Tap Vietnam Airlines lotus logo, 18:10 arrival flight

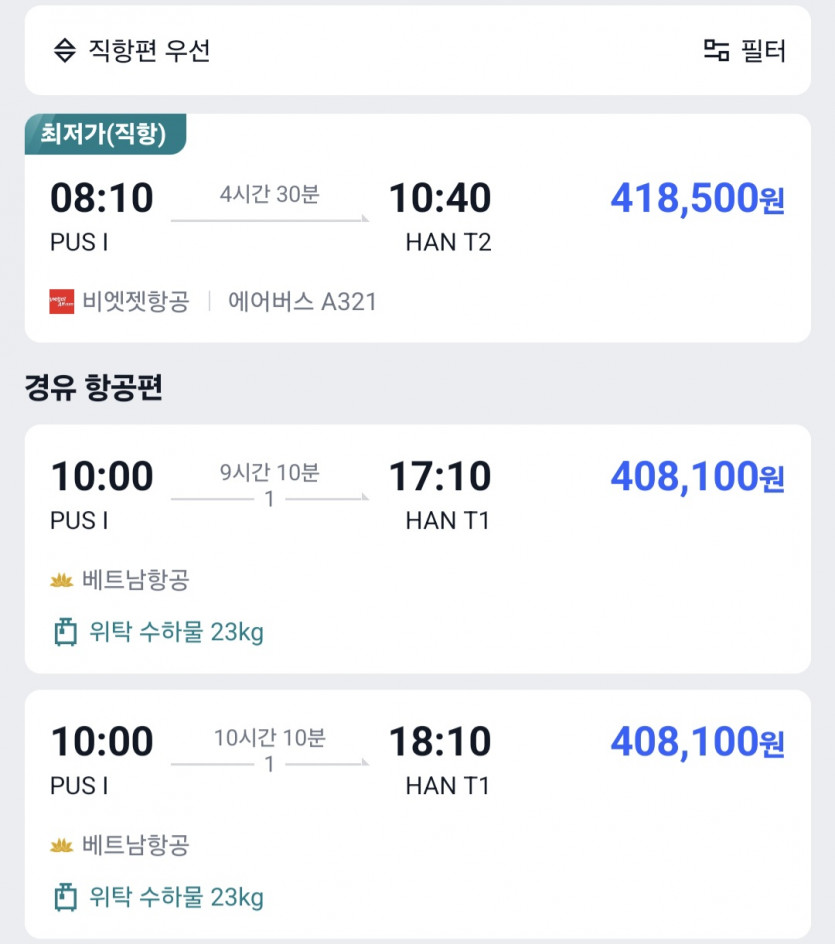click(x=62, y=846)
